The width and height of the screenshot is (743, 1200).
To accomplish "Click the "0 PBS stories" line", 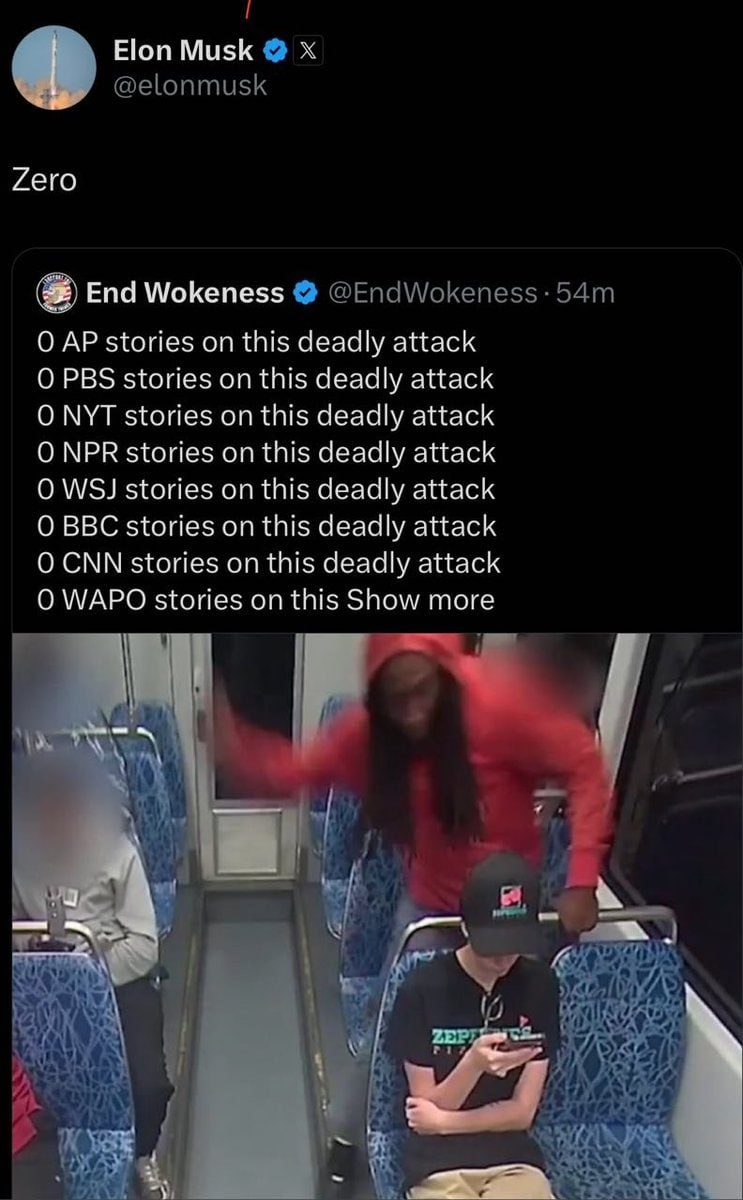I will [x=265, y=379].
